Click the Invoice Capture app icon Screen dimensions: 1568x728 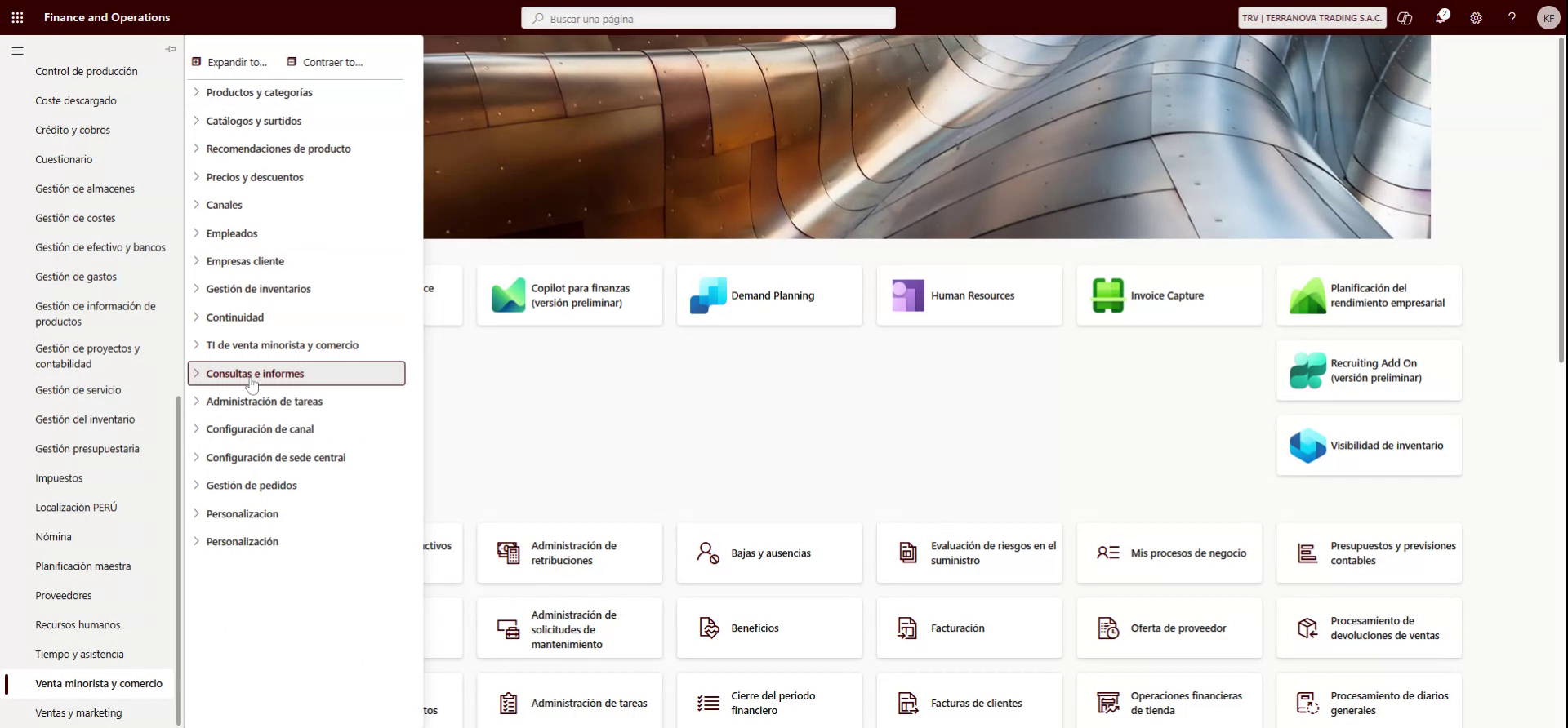pyautogui.click(x=1108, y=295)
